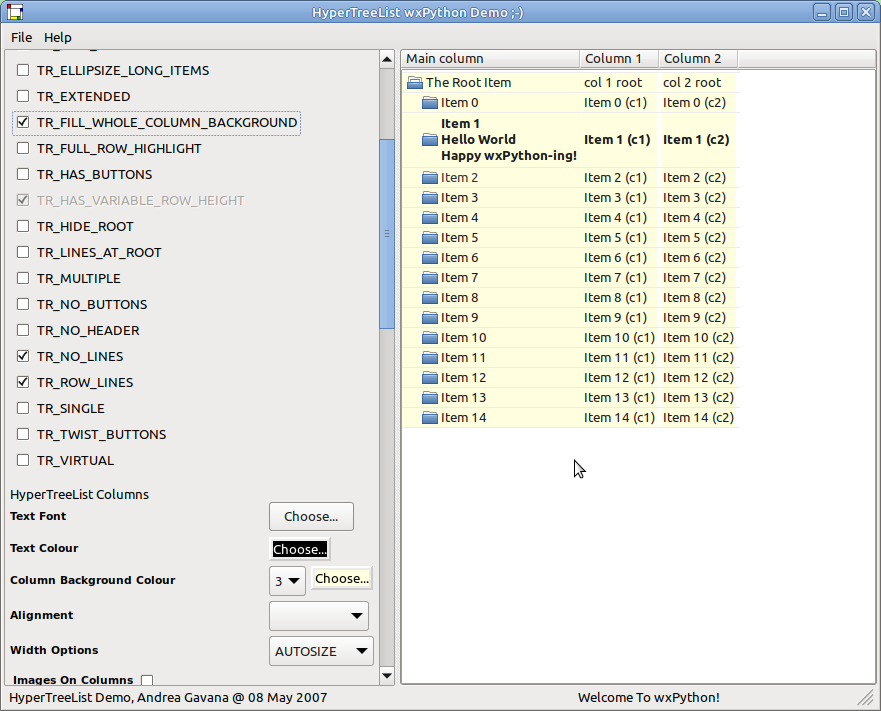
Task: Click the 'Item 5 (c1)' cell
Action: pos(615,238)
